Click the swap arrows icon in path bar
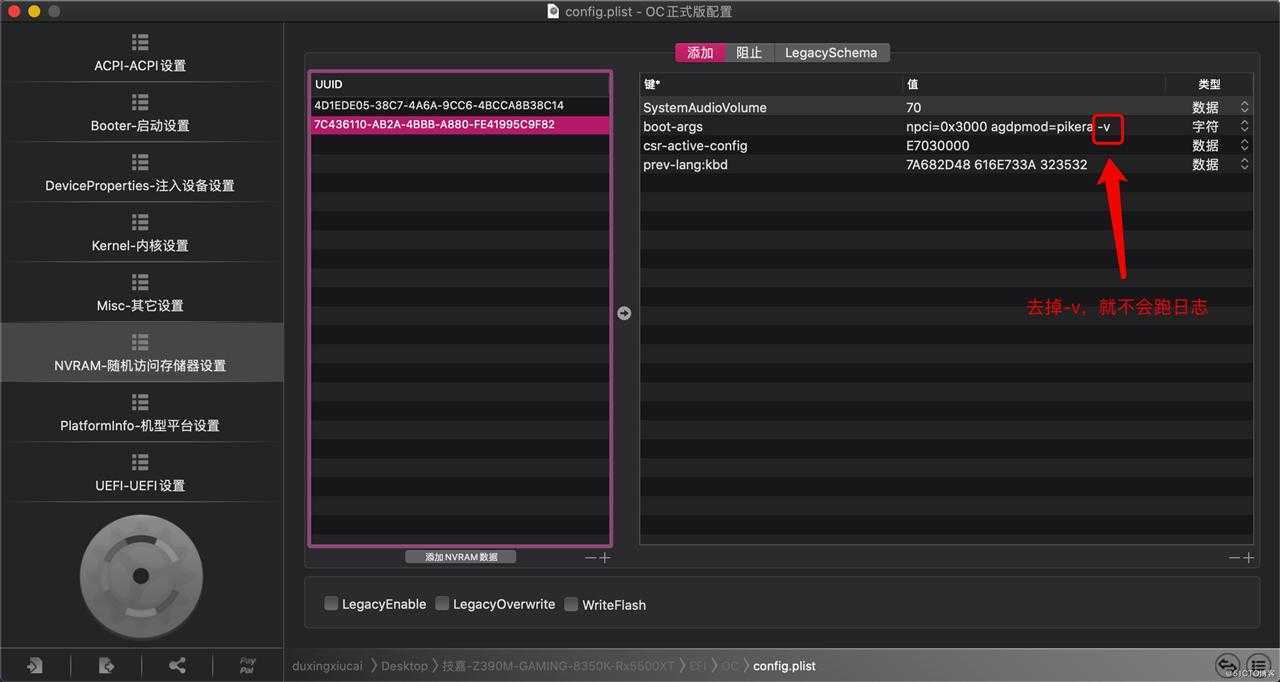 pos(1228,665)
